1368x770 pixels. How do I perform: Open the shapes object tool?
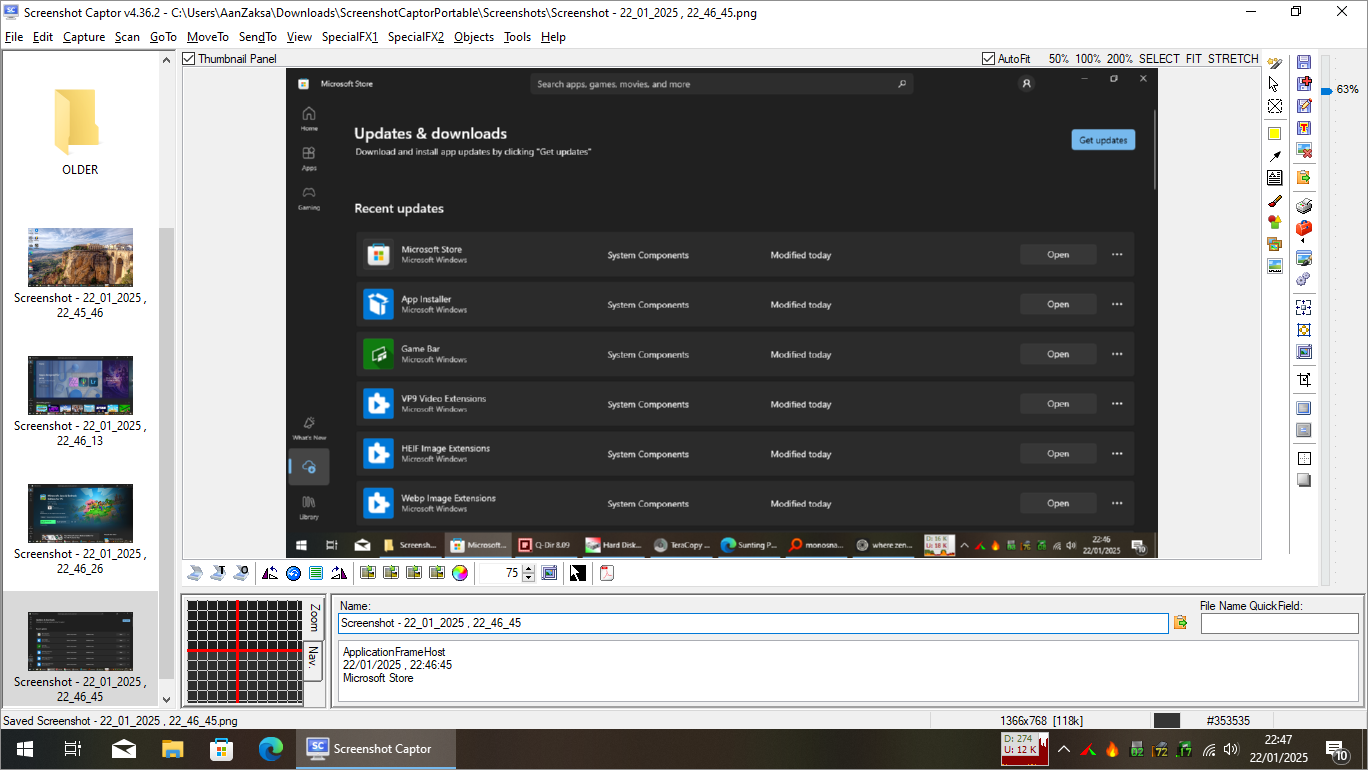[1274, 222]
